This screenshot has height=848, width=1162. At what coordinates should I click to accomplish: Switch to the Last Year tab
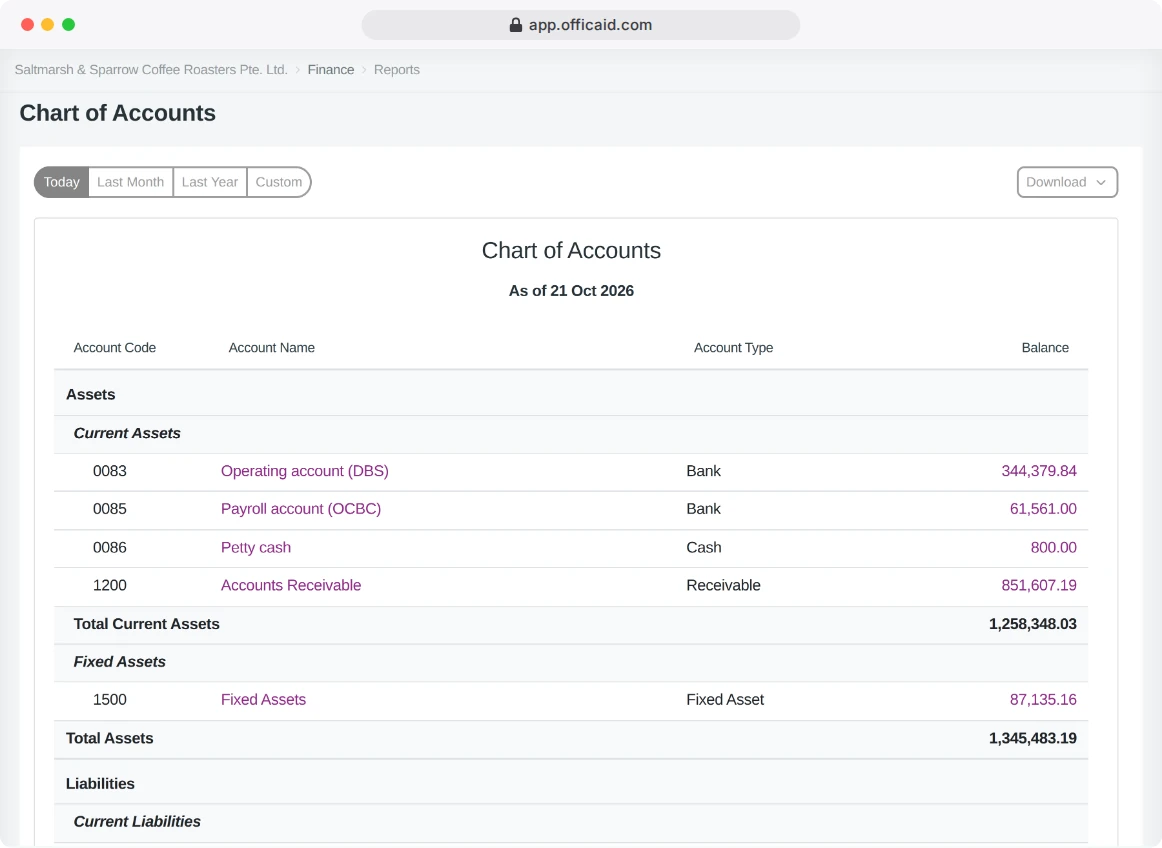click(210, 182)
